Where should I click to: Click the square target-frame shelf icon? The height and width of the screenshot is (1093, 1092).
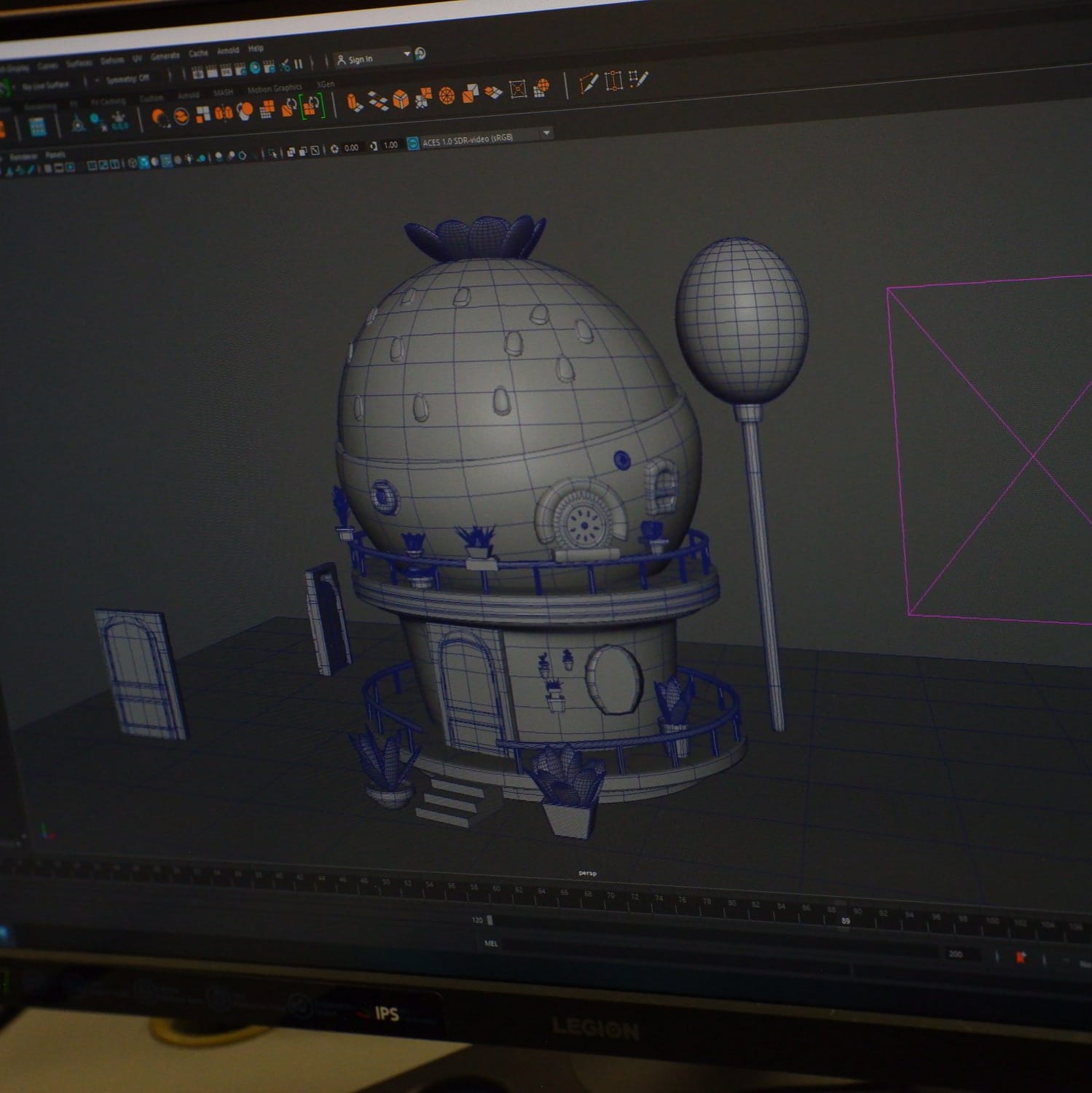click(x=518, y=89)
